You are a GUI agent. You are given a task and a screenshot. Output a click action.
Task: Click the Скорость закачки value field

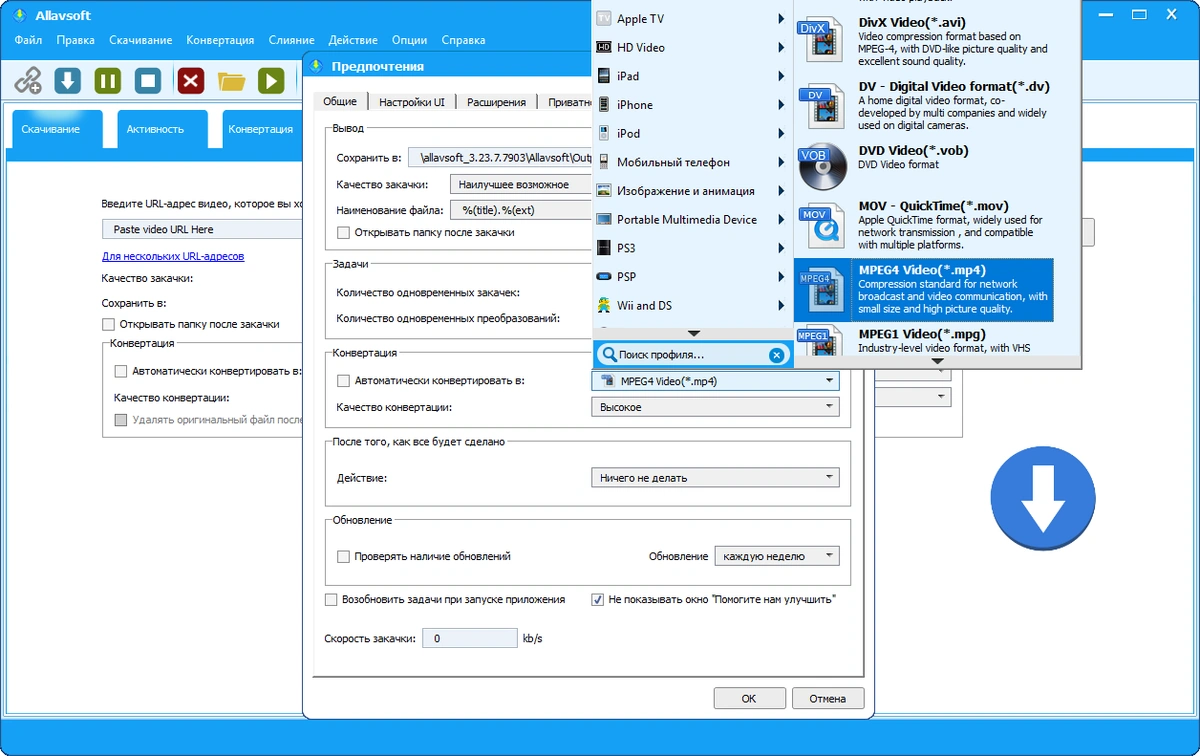469,638
